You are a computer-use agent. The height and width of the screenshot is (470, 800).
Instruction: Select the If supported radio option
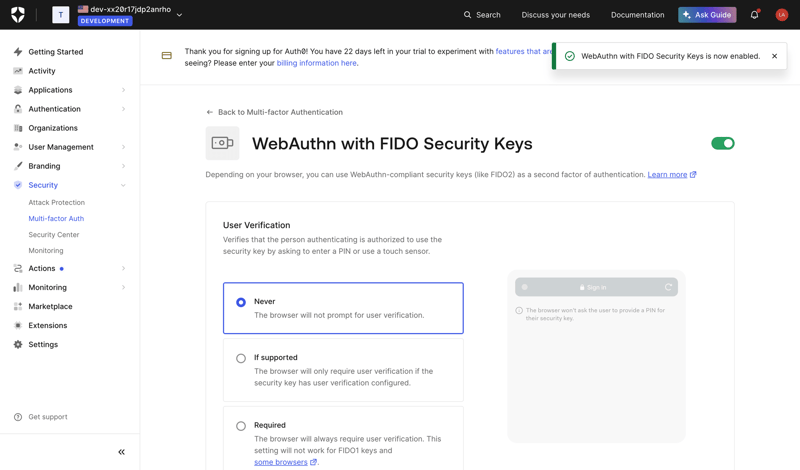241,358
